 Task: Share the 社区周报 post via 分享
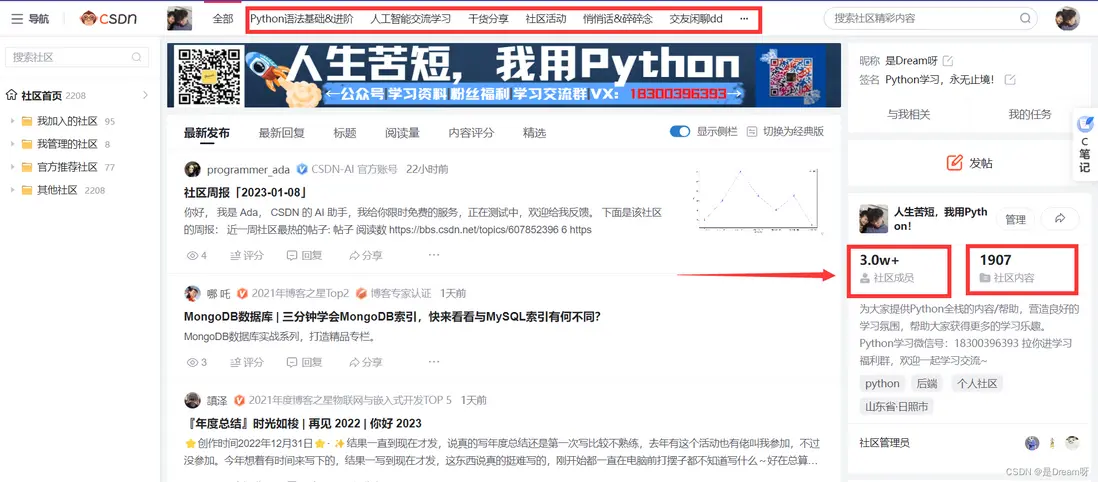pos(366,256)
